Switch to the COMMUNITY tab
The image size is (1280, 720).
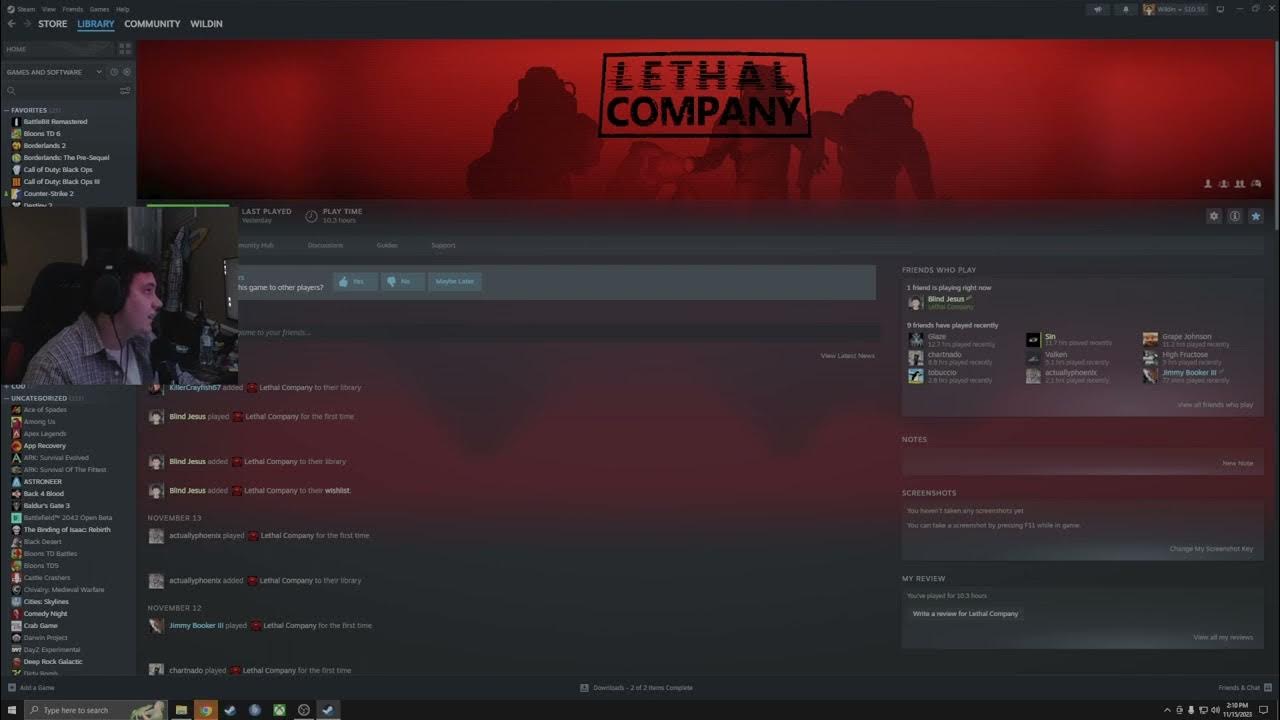[152, 24]
